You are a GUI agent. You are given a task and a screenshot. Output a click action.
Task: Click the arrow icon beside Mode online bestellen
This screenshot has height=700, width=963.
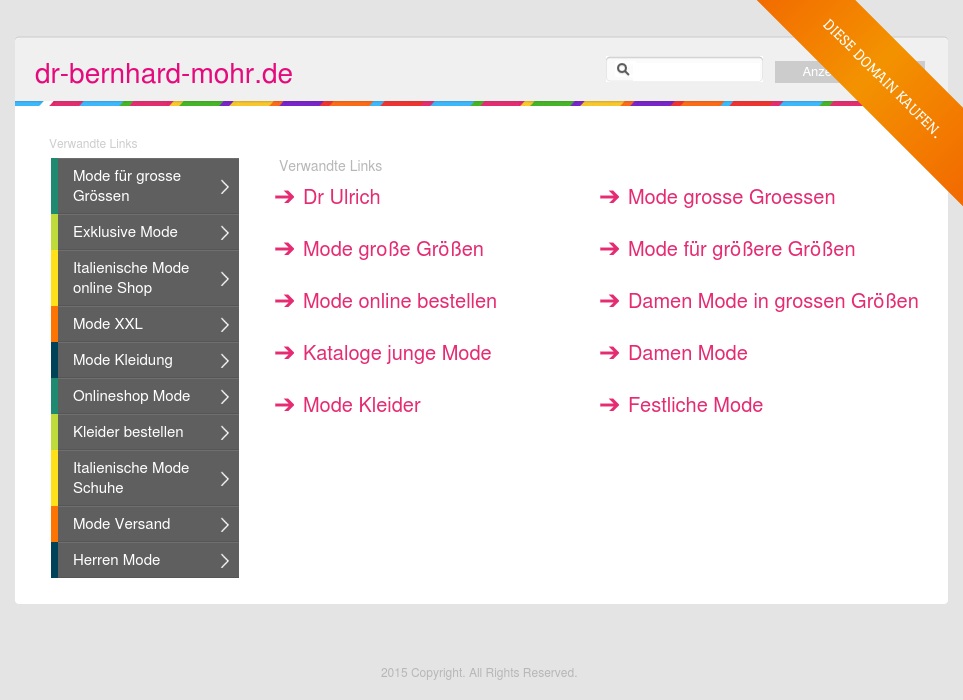click(x=285, y=301)
